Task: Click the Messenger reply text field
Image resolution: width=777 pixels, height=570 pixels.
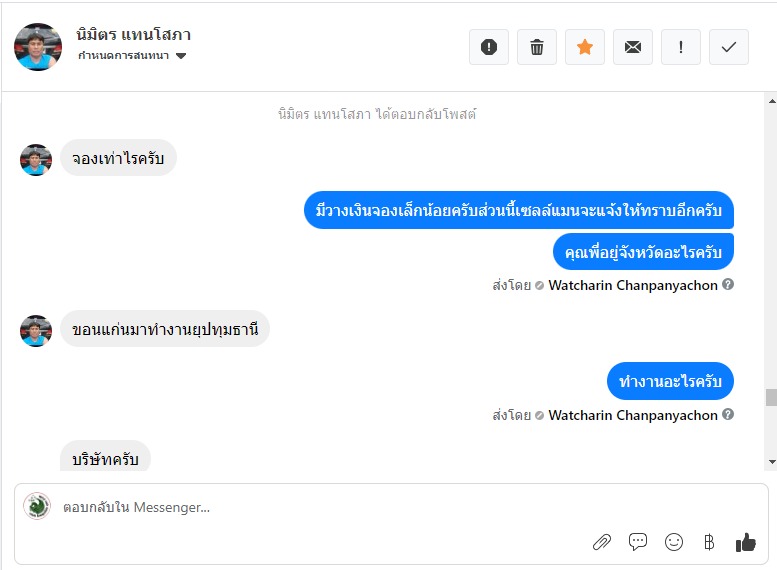Action: pyautogui.click(x=391, y=508)
